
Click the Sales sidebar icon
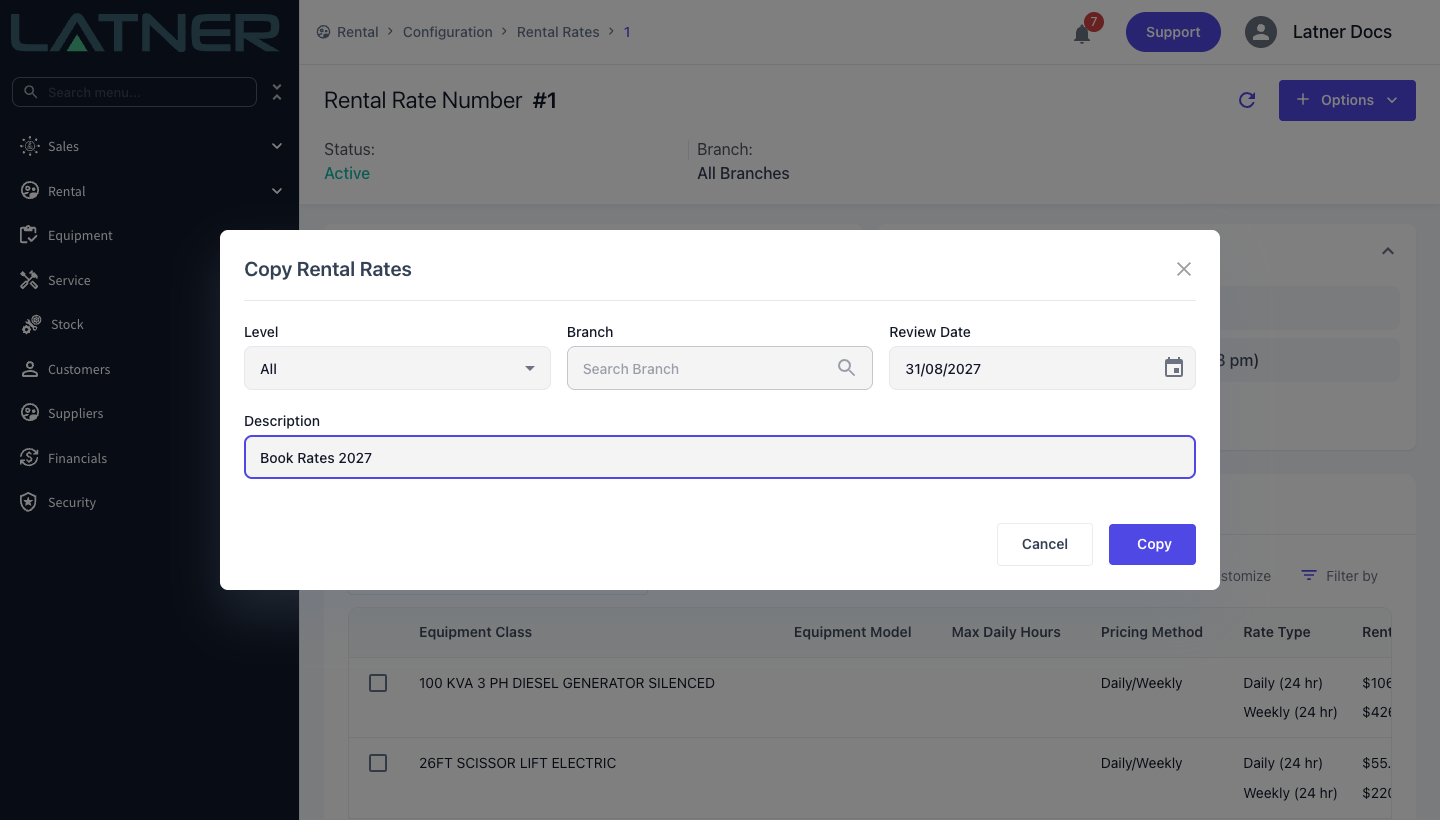pos(30,146)
